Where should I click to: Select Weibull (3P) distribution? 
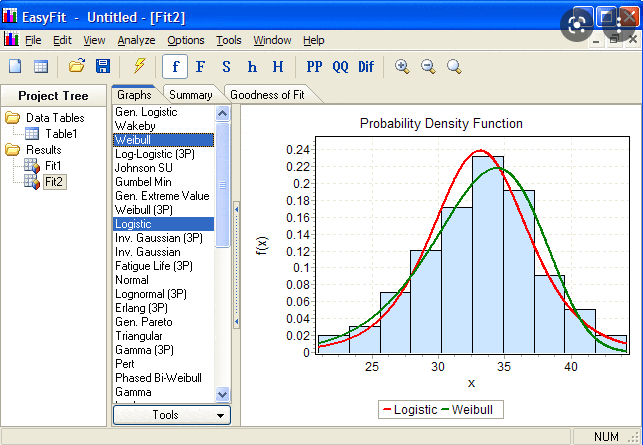click(x=163, y=210)
